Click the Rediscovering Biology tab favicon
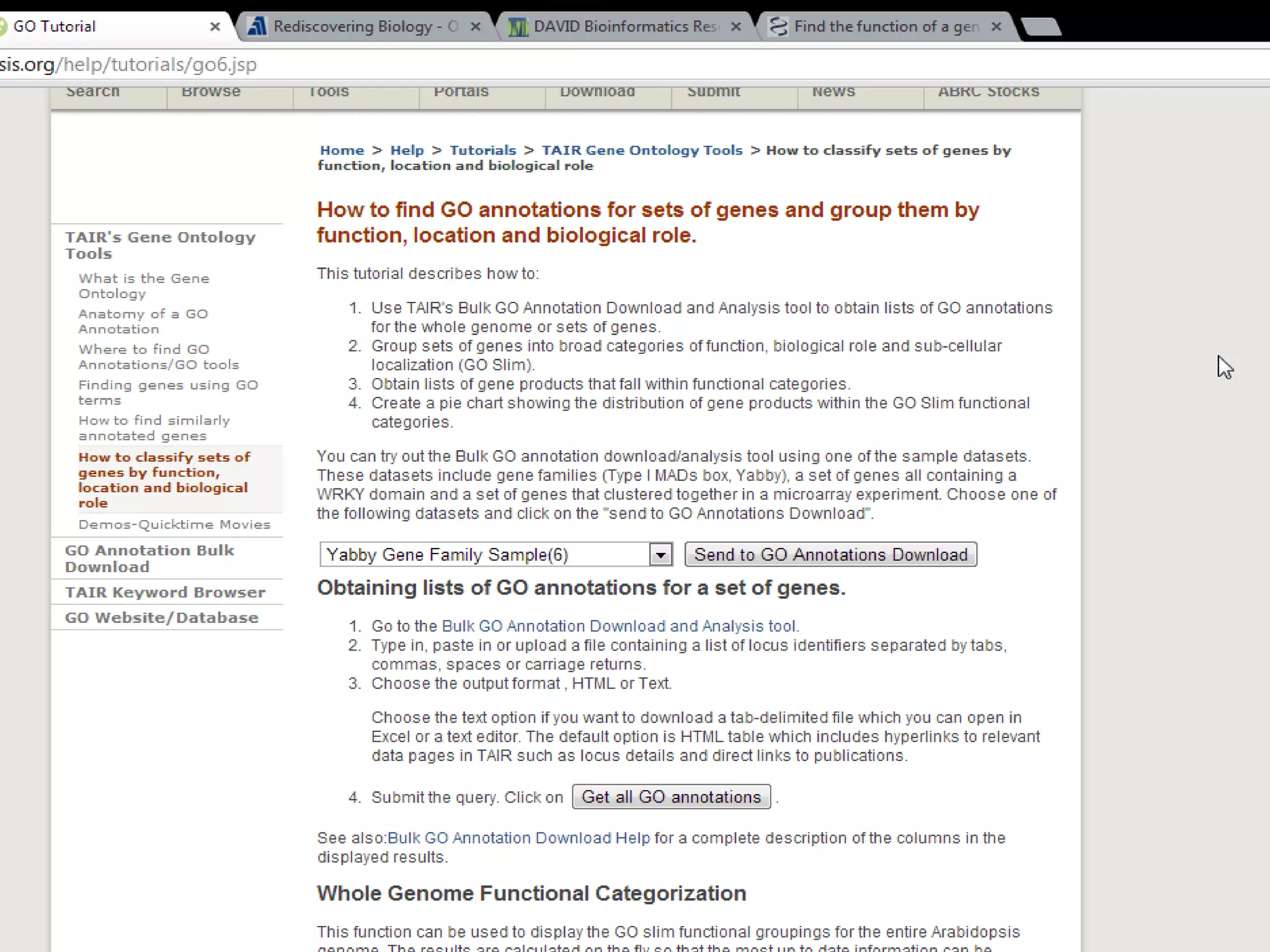Screen dimensions: 1270x952 [x=257, y=27]
